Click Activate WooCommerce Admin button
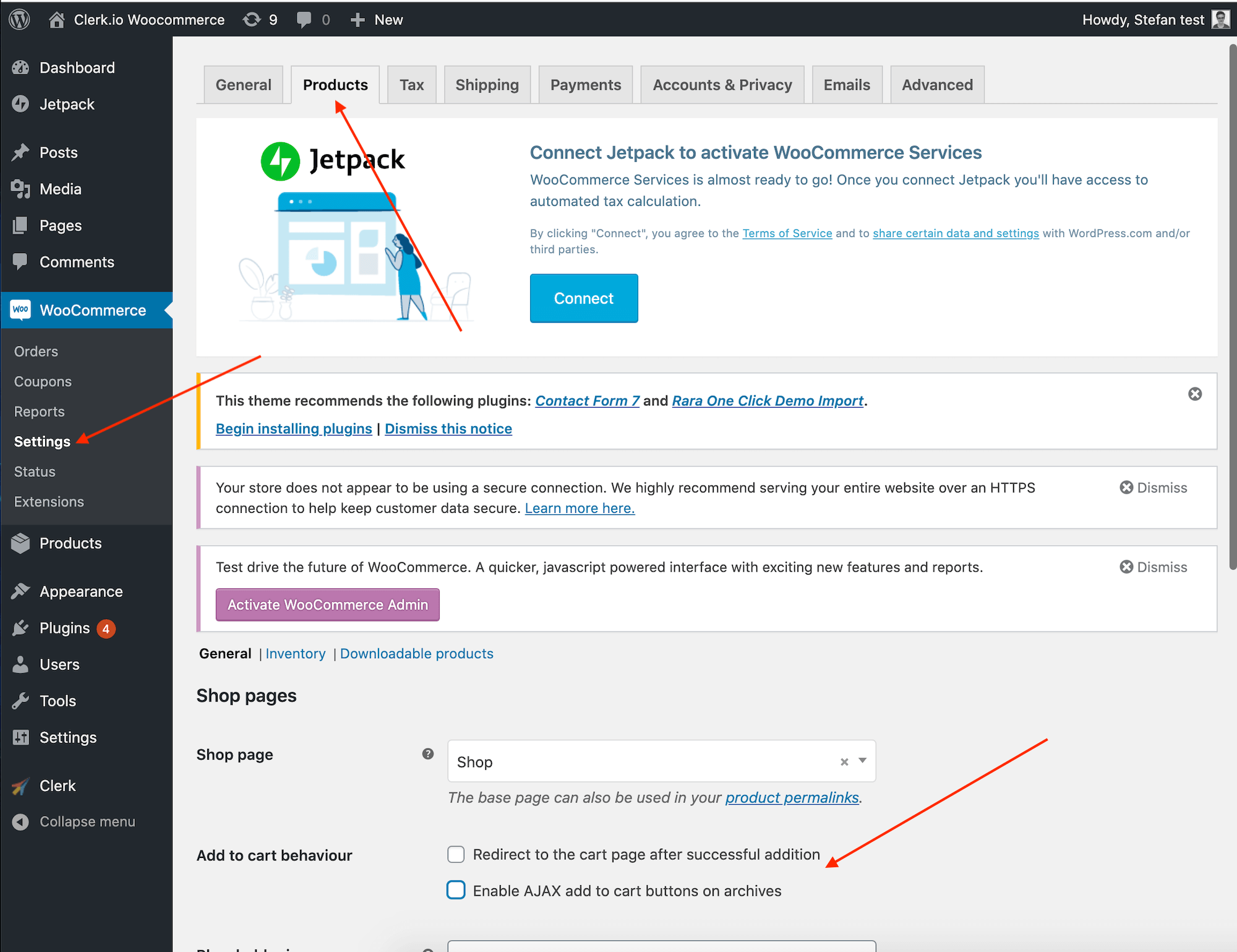The width and height of the screenshot is (1237, 952). (327, 604)
